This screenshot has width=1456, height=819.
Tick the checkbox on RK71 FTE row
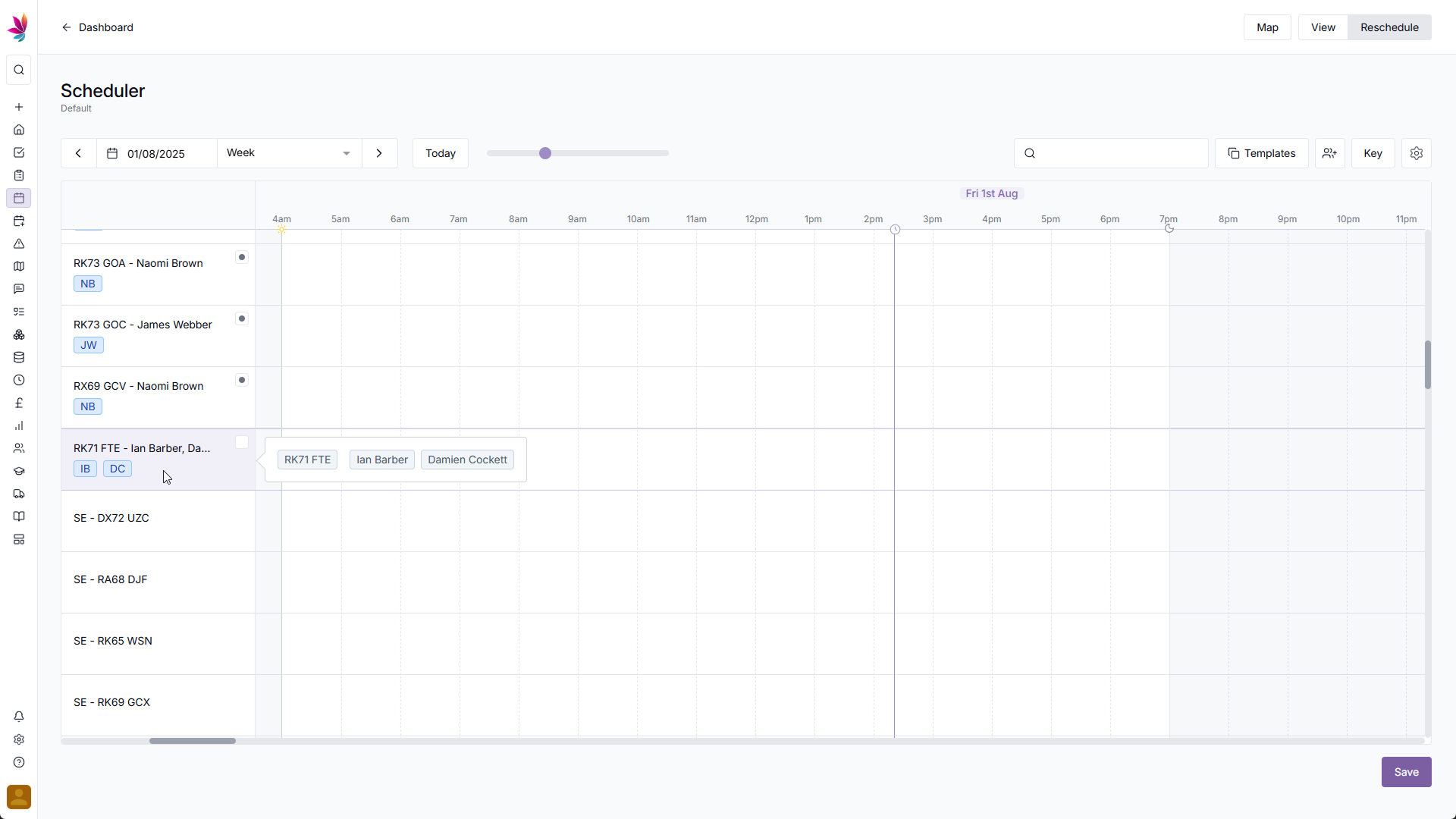tap(242, 442)
